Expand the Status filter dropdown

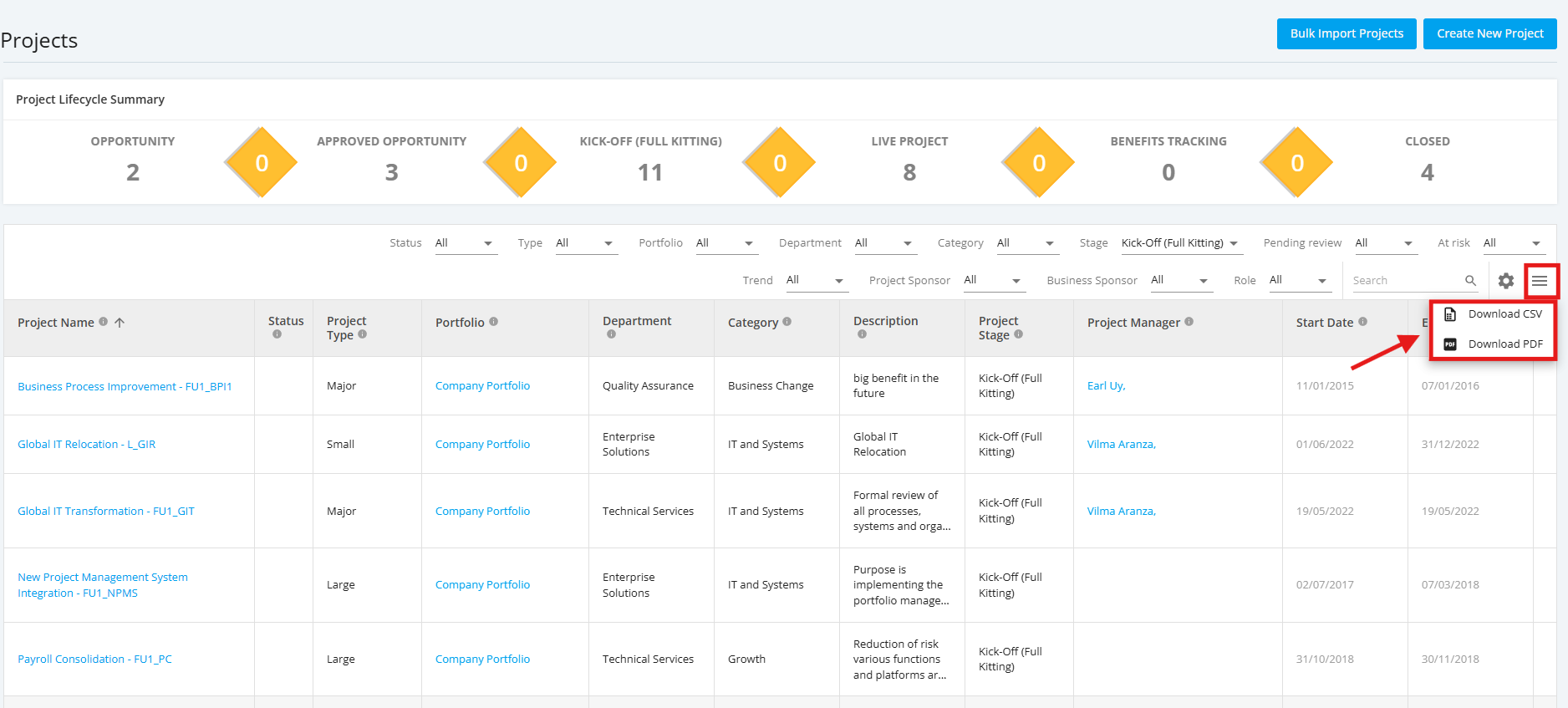pos(466,243)
